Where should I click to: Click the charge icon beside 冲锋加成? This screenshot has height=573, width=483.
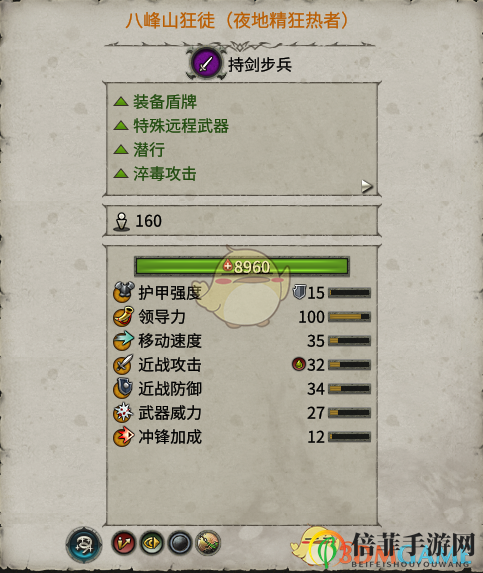(x=123, y=437)
